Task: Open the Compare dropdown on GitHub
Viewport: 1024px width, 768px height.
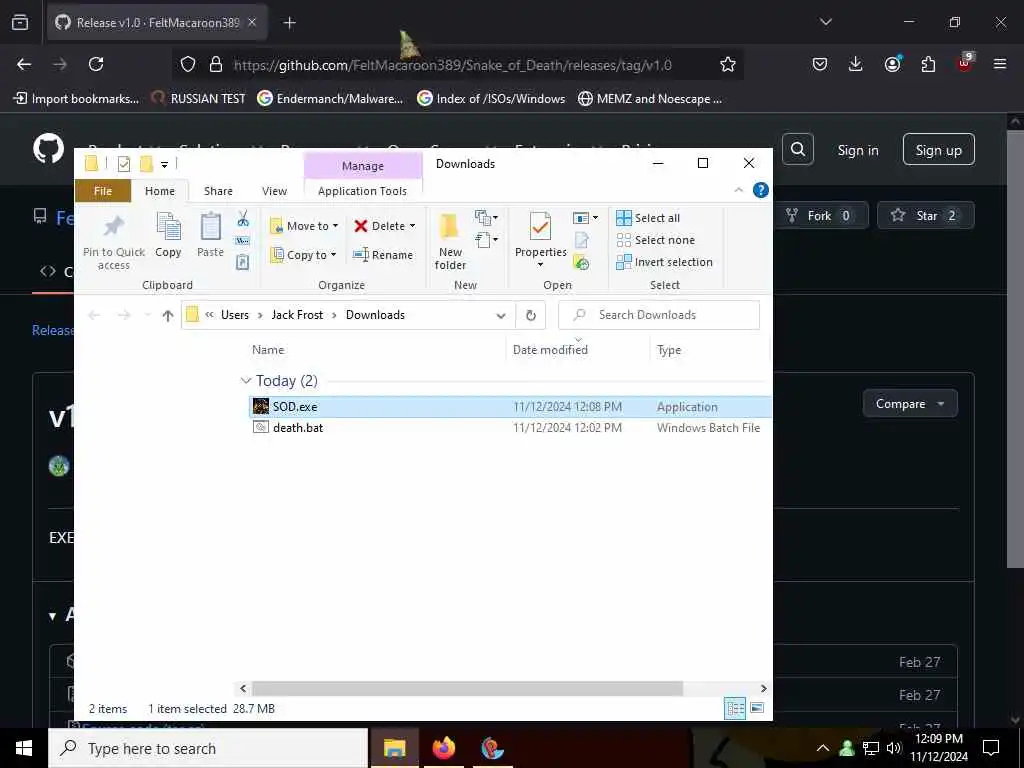Action: click(910, 404)
